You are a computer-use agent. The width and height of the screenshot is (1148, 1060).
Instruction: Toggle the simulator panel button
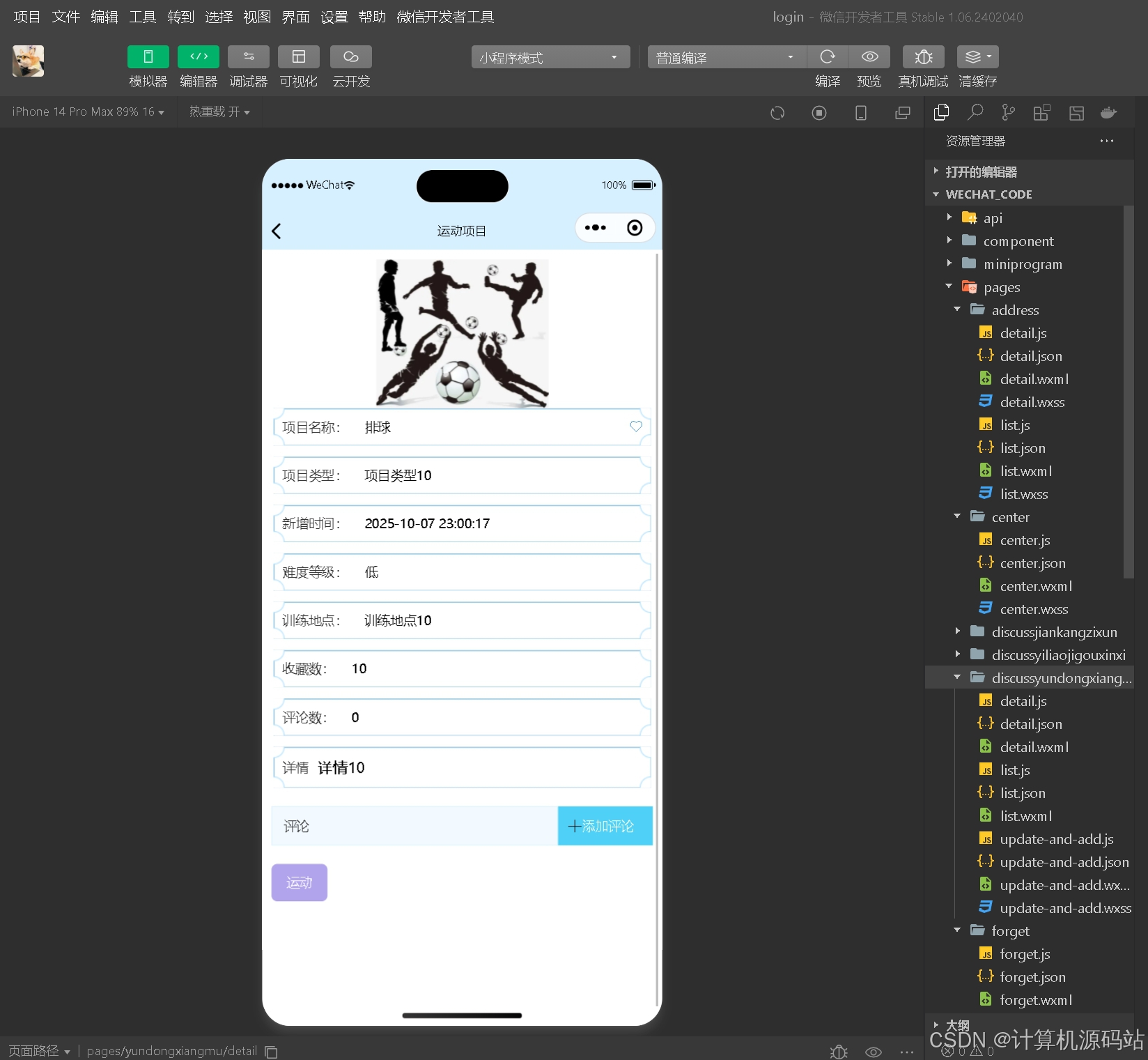148,57
